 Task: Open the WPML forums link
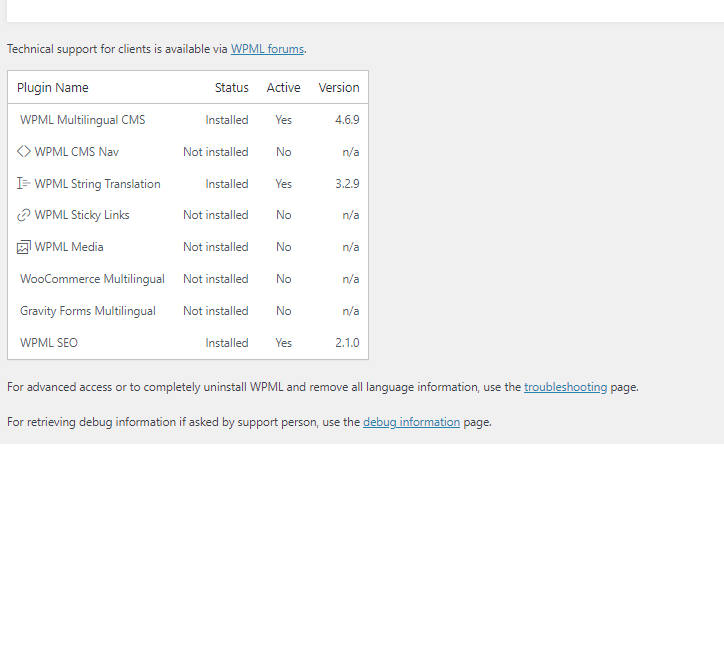click(267, 49)
